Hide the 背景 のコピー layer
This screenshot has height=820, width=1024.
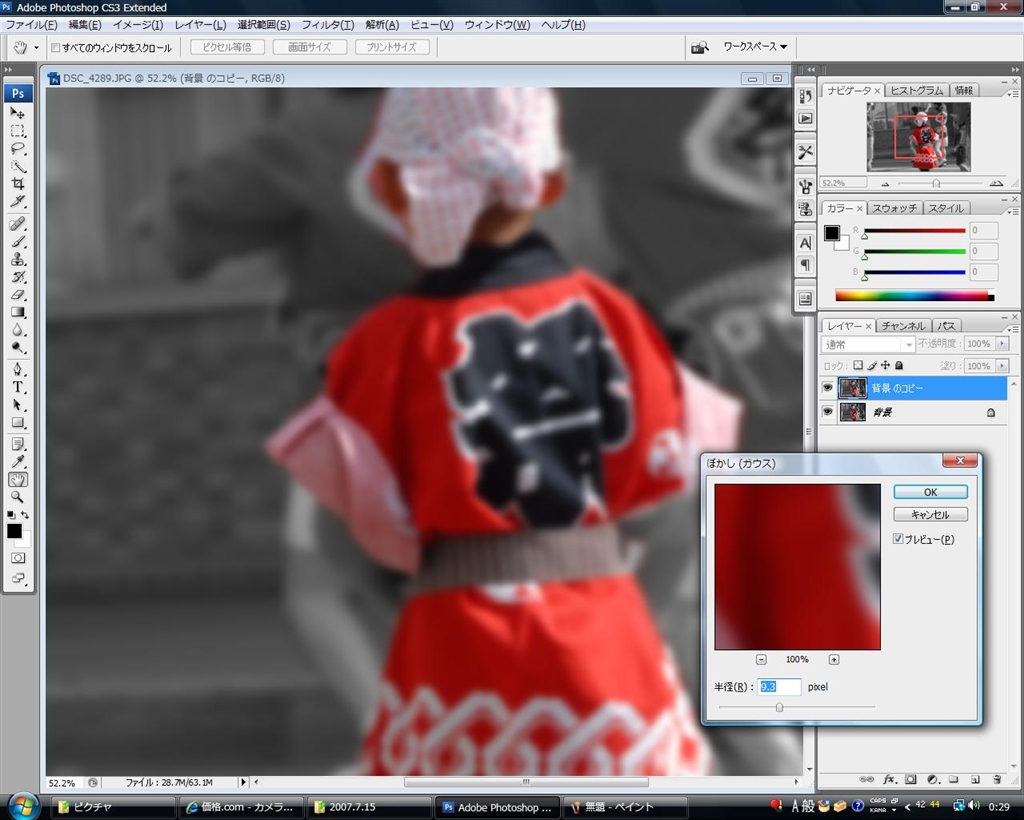827,388
